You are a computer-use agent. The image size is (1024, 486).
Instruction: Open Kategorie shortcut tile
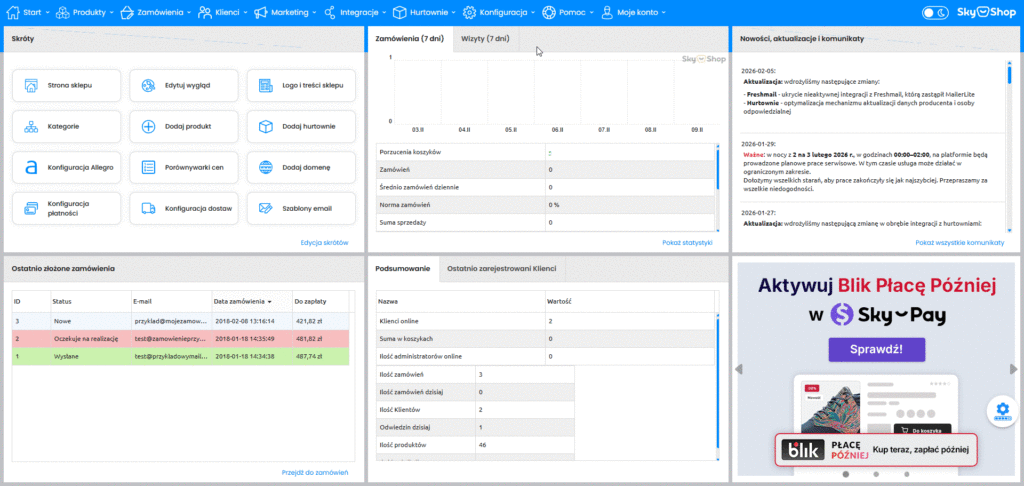pyautogui.click(x=66, y=127)
